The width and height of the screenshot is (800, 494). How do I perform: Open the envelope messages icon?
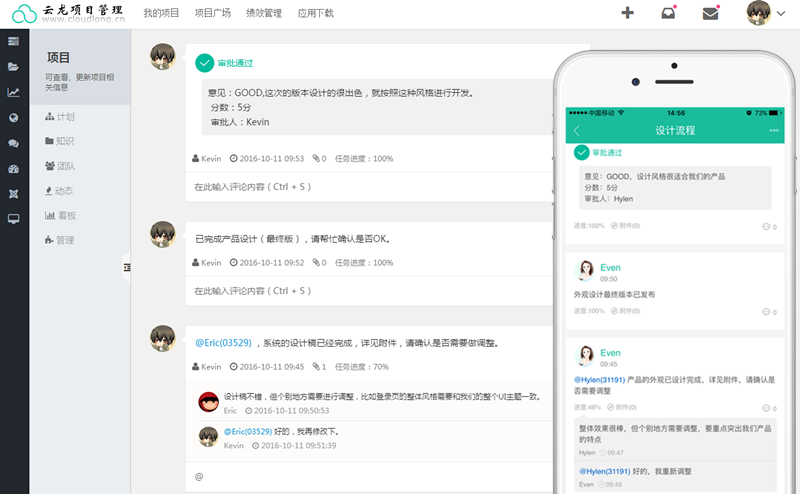(710, 13)
